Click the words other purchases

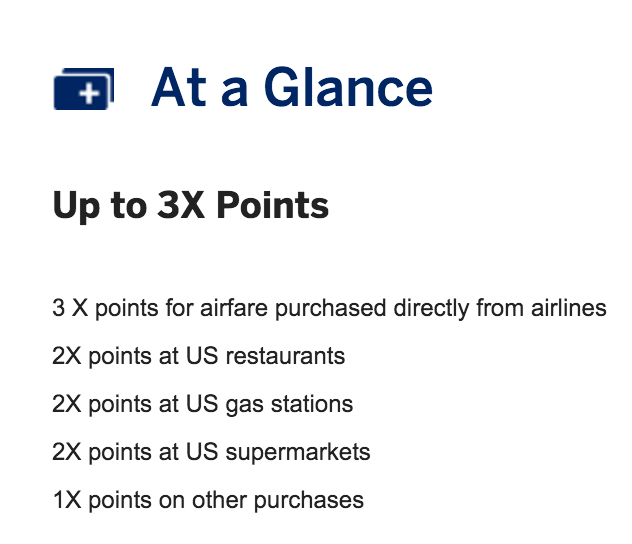click(278, 500)
